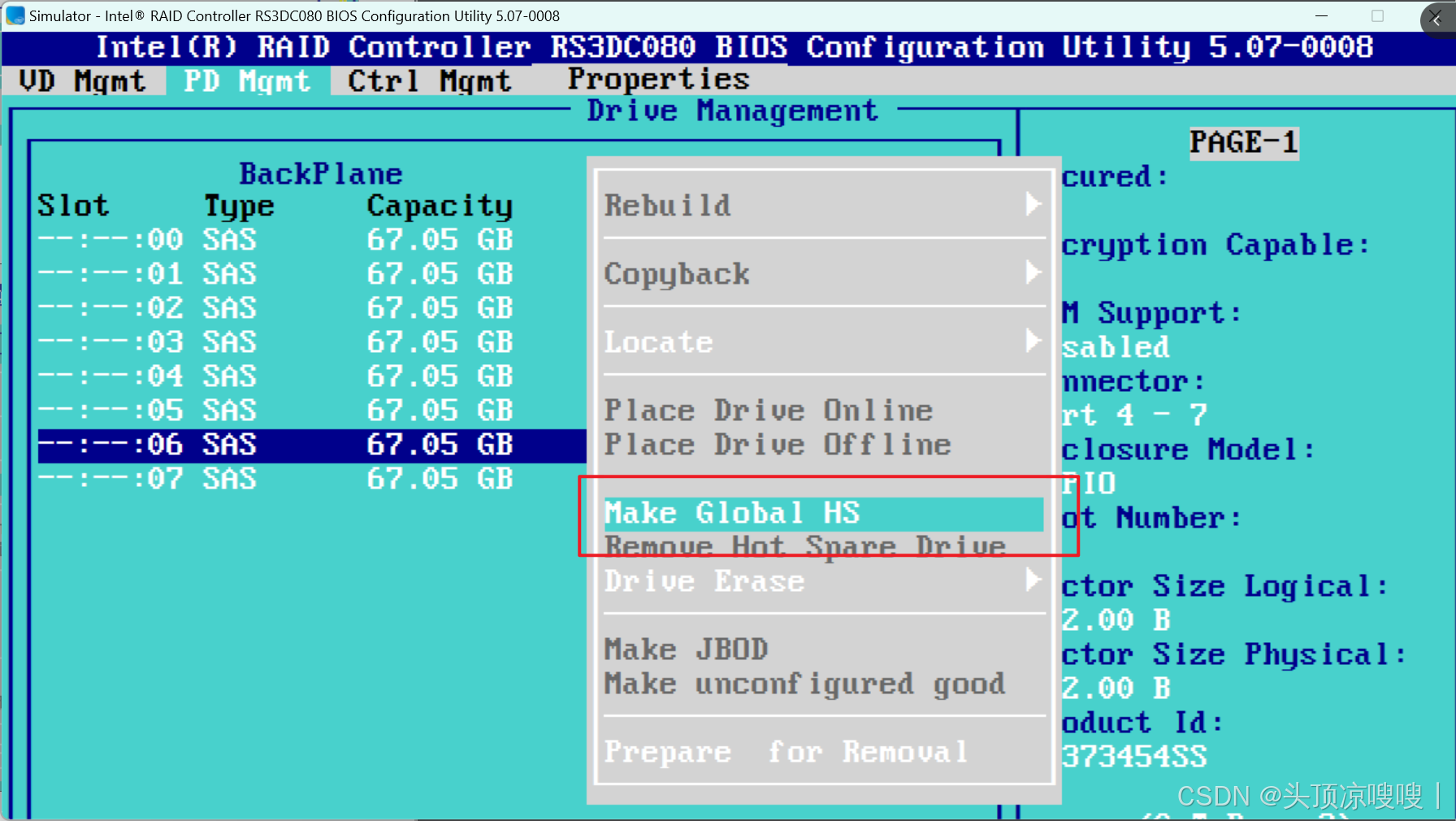
Task: Click the Capacity column header
Action: [440, 206]
